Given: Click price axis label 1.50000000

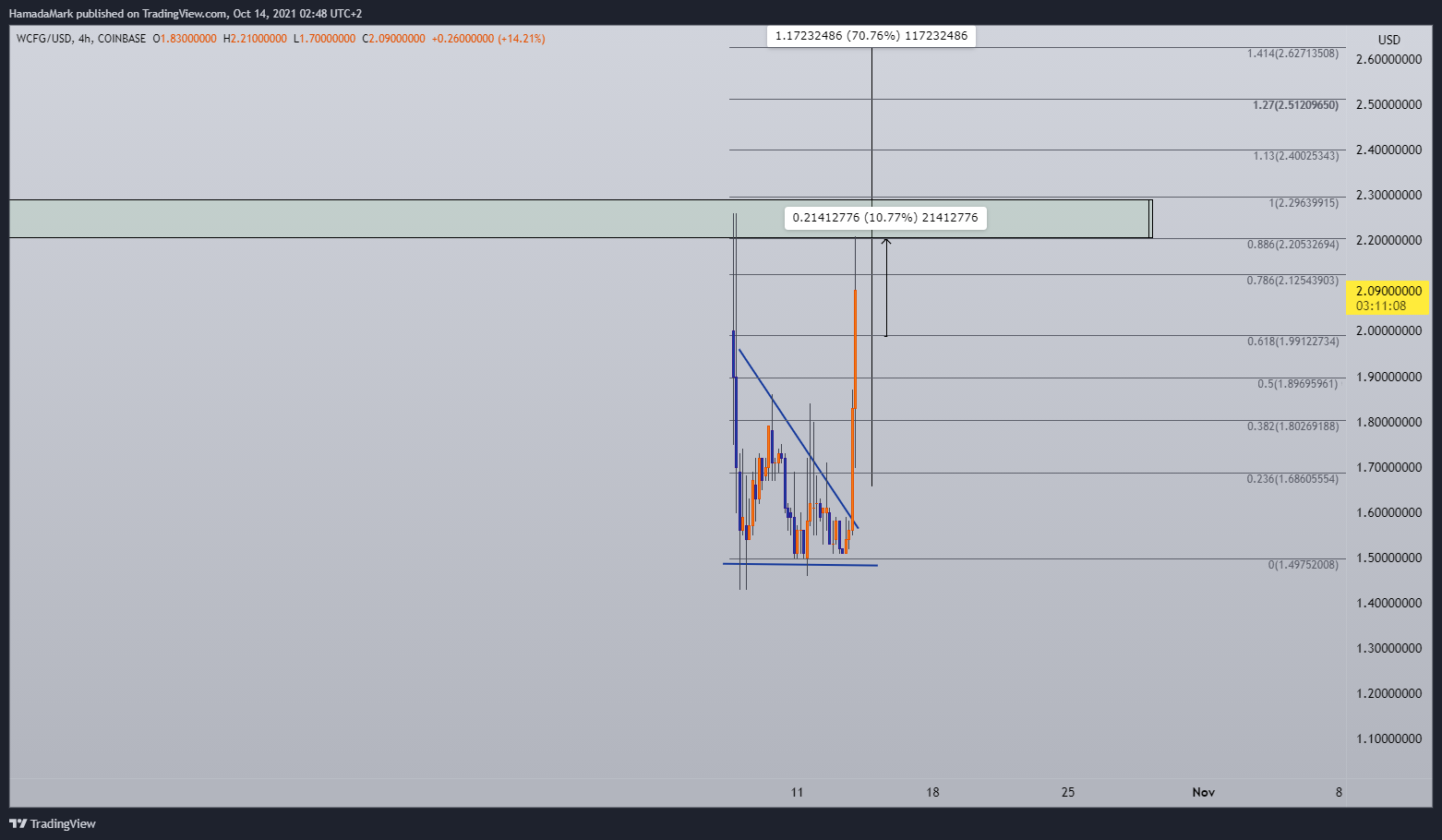Looking at the screenshot, I should pyautogui.click(x=1388, y=558).
